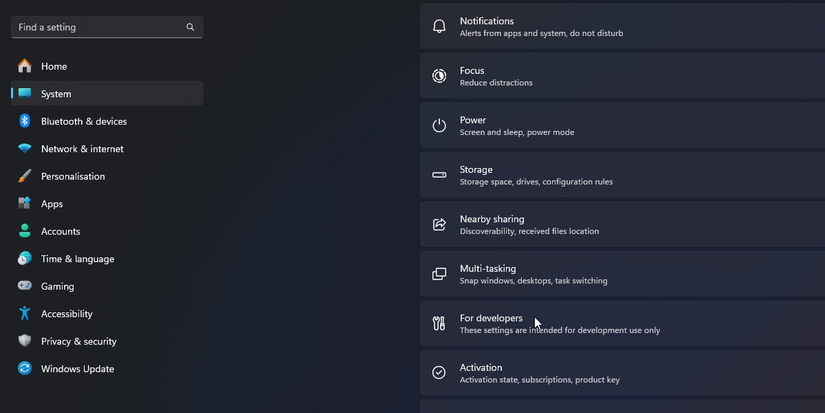The image size is (825, 413).
Task: Open Personalisation in the sidebar
Action: pyautogui.click(x=73, y=176)
